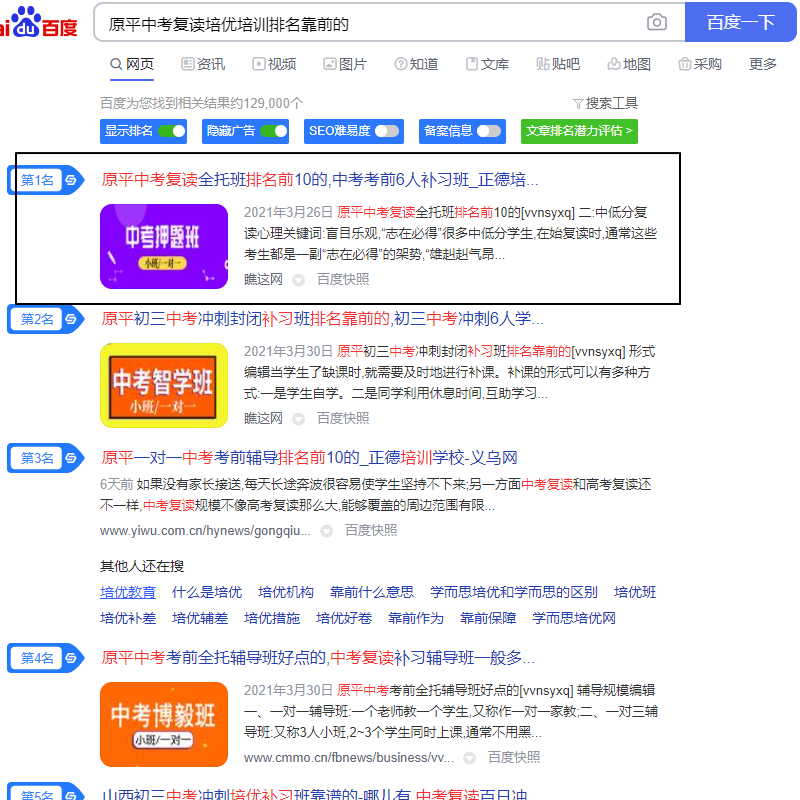Expand the arrow beside 瞧这网 in result 2
The width and height of the screenshot is (800, 800).
(x=298, y=419)
